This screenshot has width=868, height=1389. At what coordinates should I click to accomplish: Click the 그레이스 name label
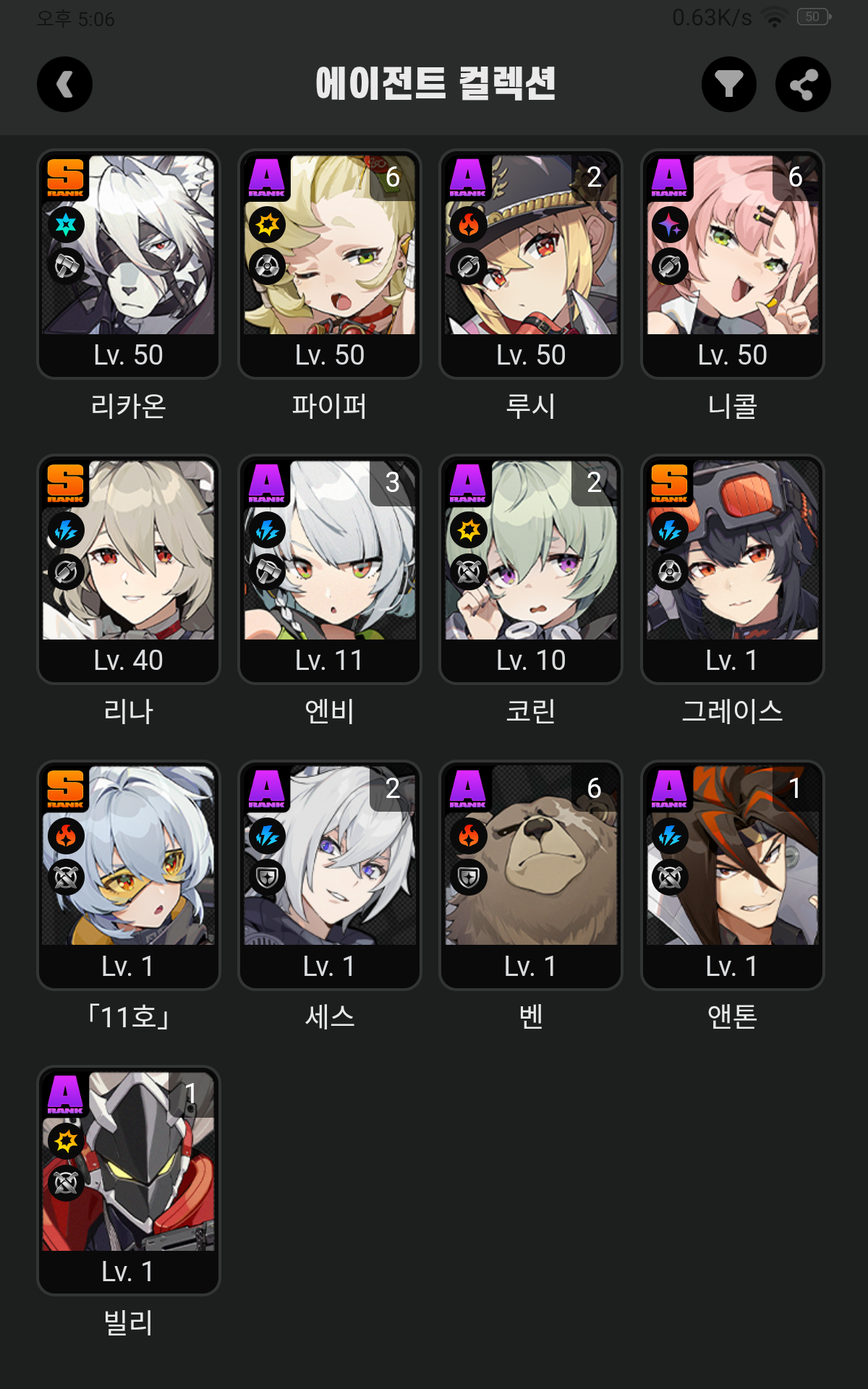click(x=733, y=711)
